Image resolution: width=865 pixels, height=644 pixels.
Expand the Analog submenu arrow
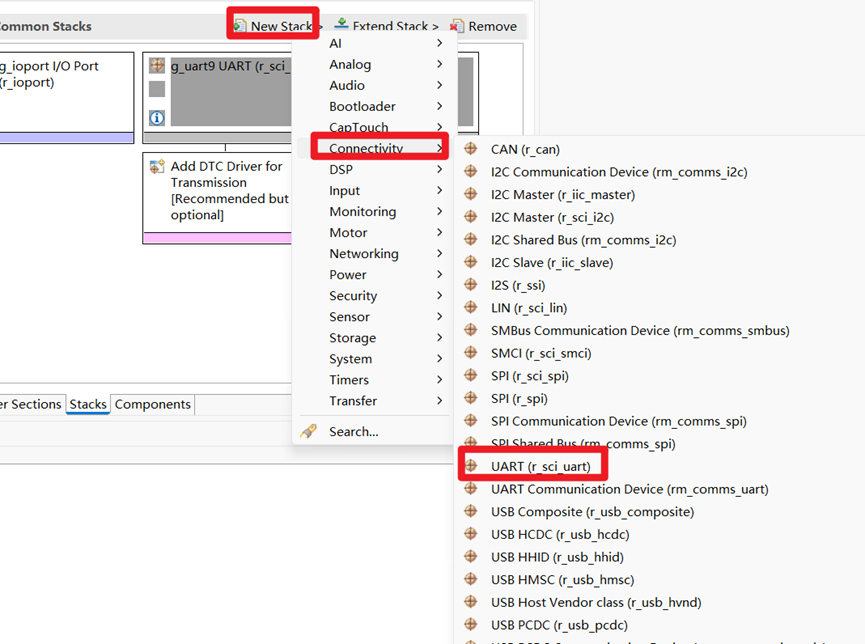[439, 64]
